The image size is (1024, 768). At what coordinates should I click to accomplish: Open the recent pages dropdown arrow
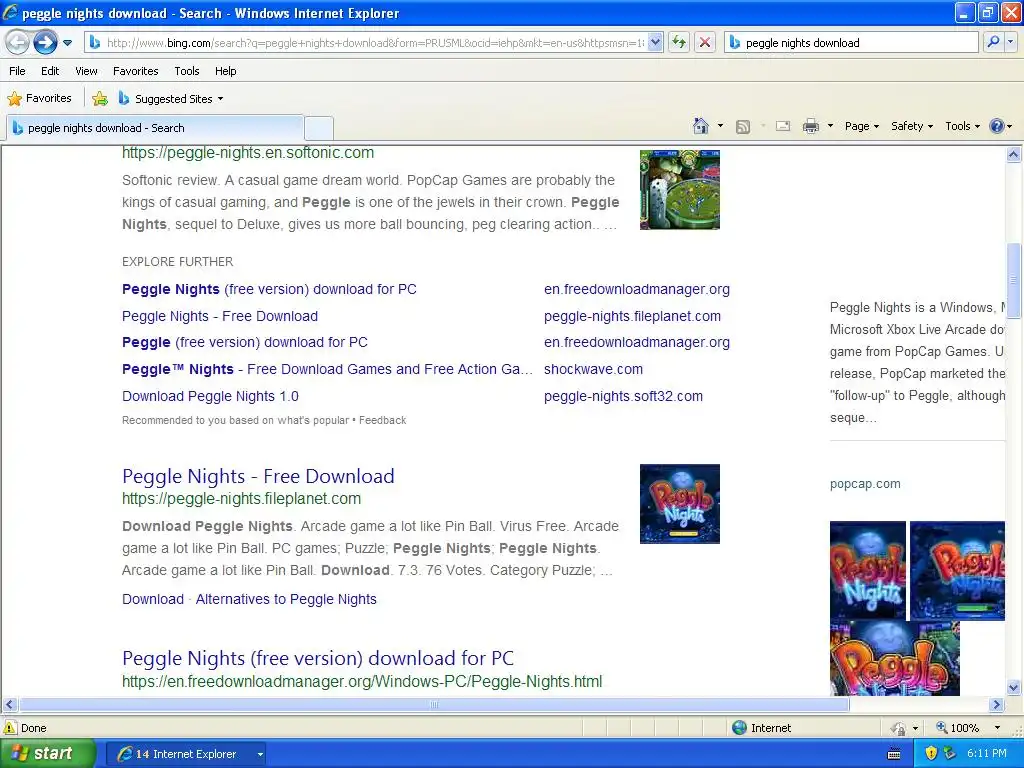coord(67,43)
